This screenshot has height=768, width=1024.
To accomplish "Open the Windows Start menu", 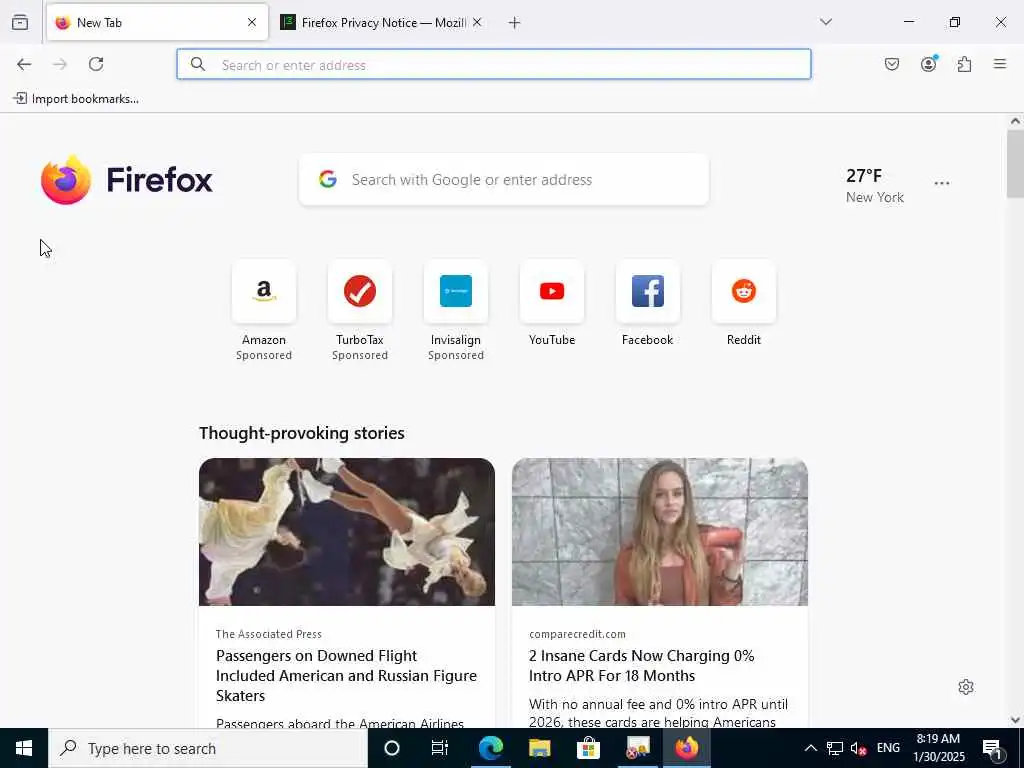I will coord(24,748).
